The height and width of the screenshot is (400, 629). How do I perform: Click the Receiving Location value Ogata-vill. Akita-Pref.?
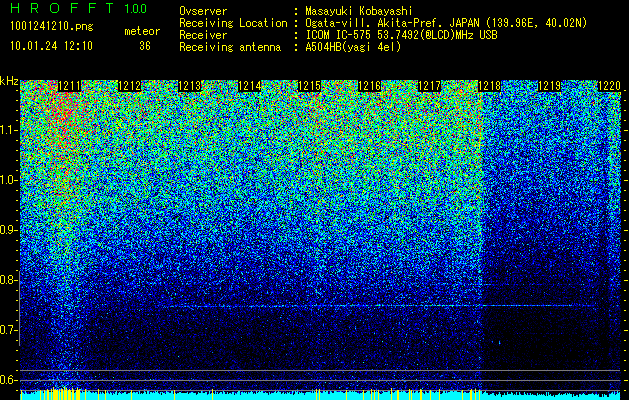[x=446, y=23]
